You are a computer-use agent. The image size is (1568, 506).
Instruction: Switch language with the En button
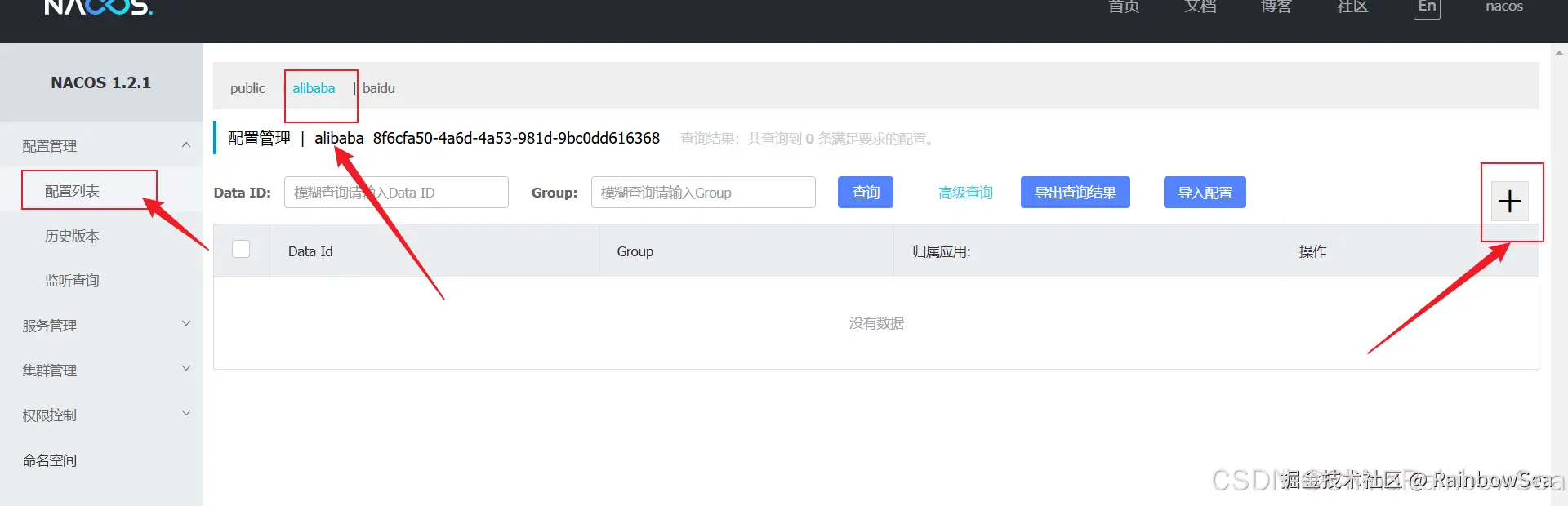click(x=1427, y=7)
